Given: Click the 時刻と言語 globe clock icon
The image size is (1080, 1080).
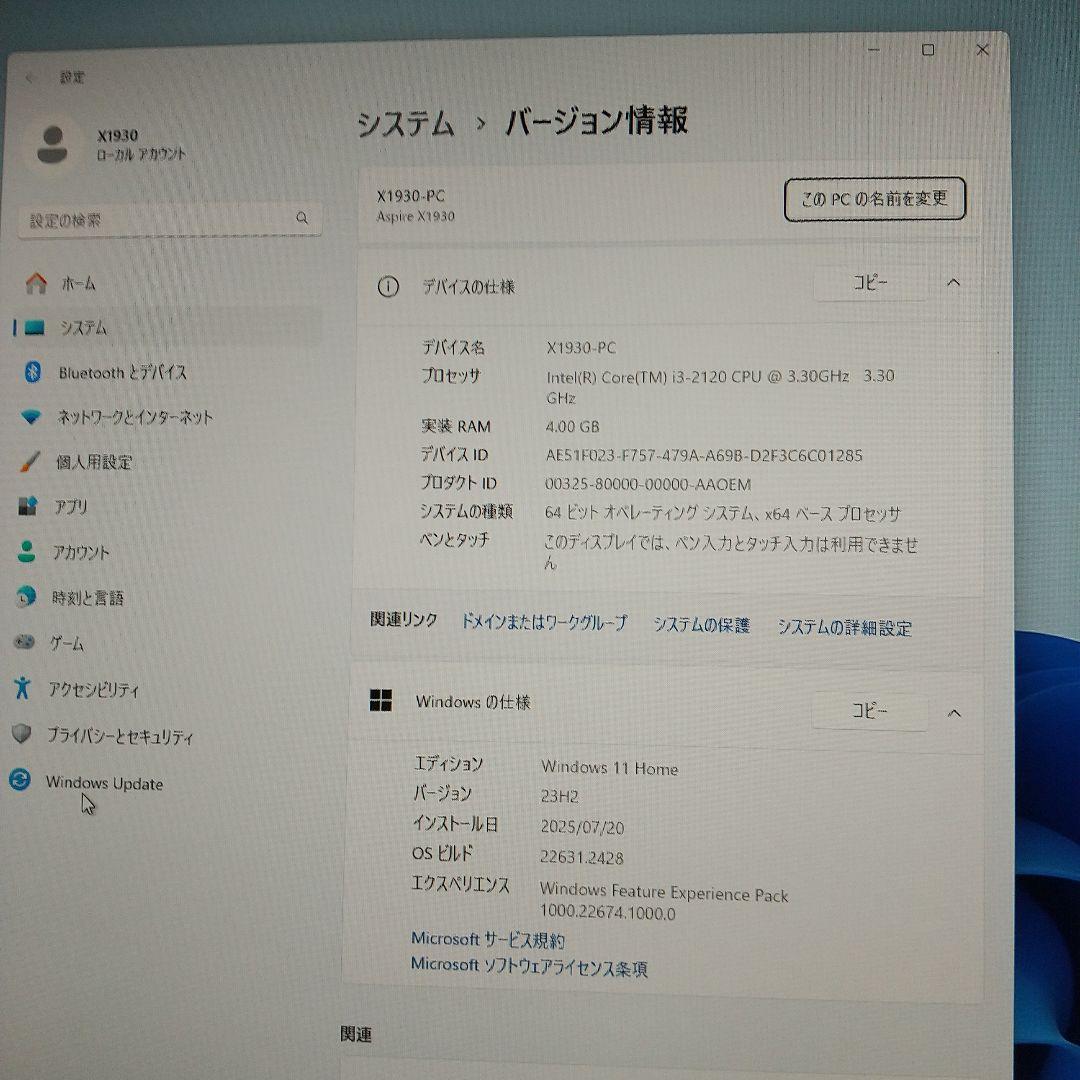Looking at the screenshot, I should click(x=25, y=596).
